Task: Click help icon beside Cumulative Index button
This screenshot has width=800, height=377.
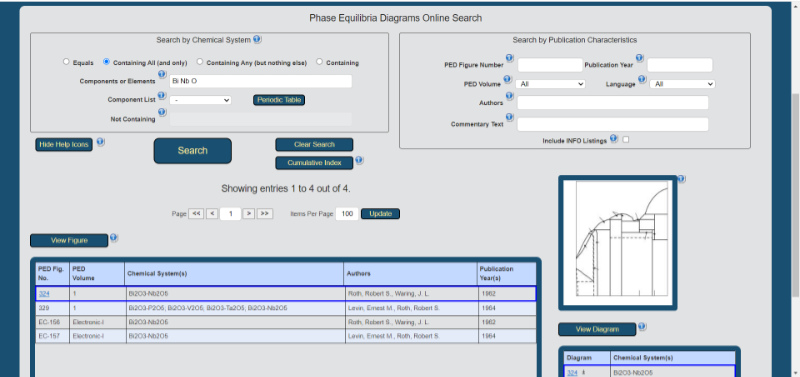Action: pos(359,160)
